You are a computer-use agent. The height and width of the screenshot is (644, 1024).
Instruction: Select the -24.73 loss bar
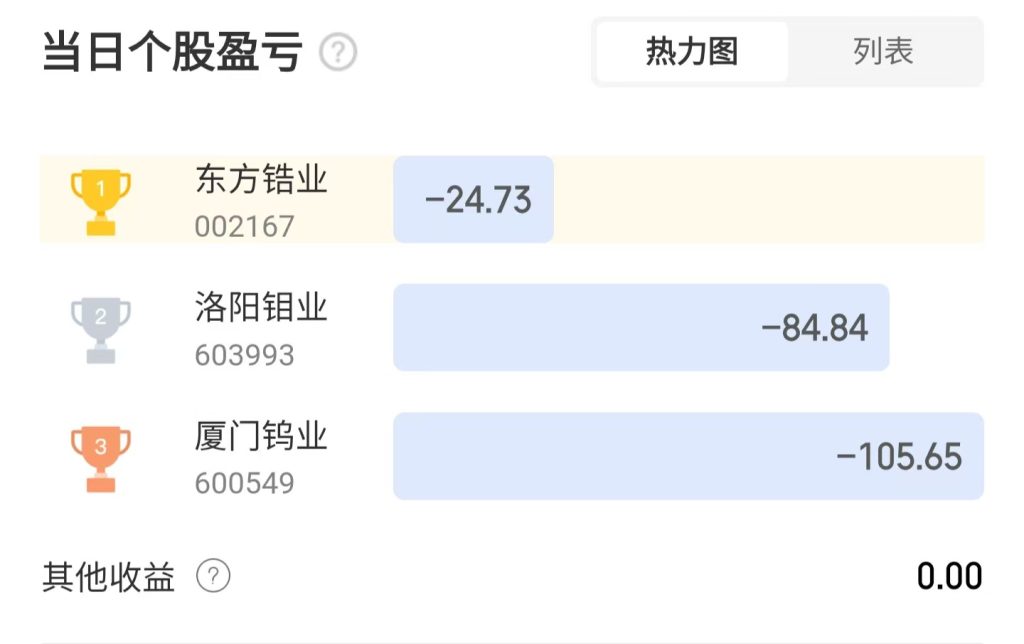tap(474, 200)
